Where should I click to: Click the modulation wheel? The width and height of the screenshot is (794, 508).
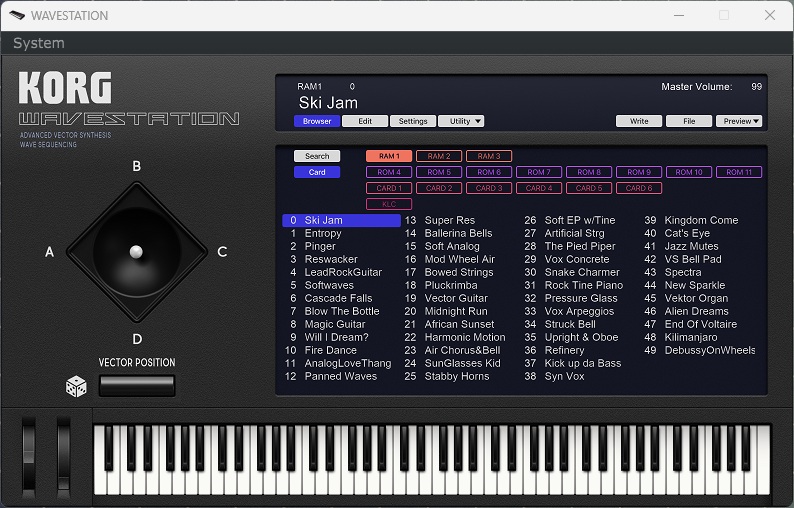[x=64, y=455]
